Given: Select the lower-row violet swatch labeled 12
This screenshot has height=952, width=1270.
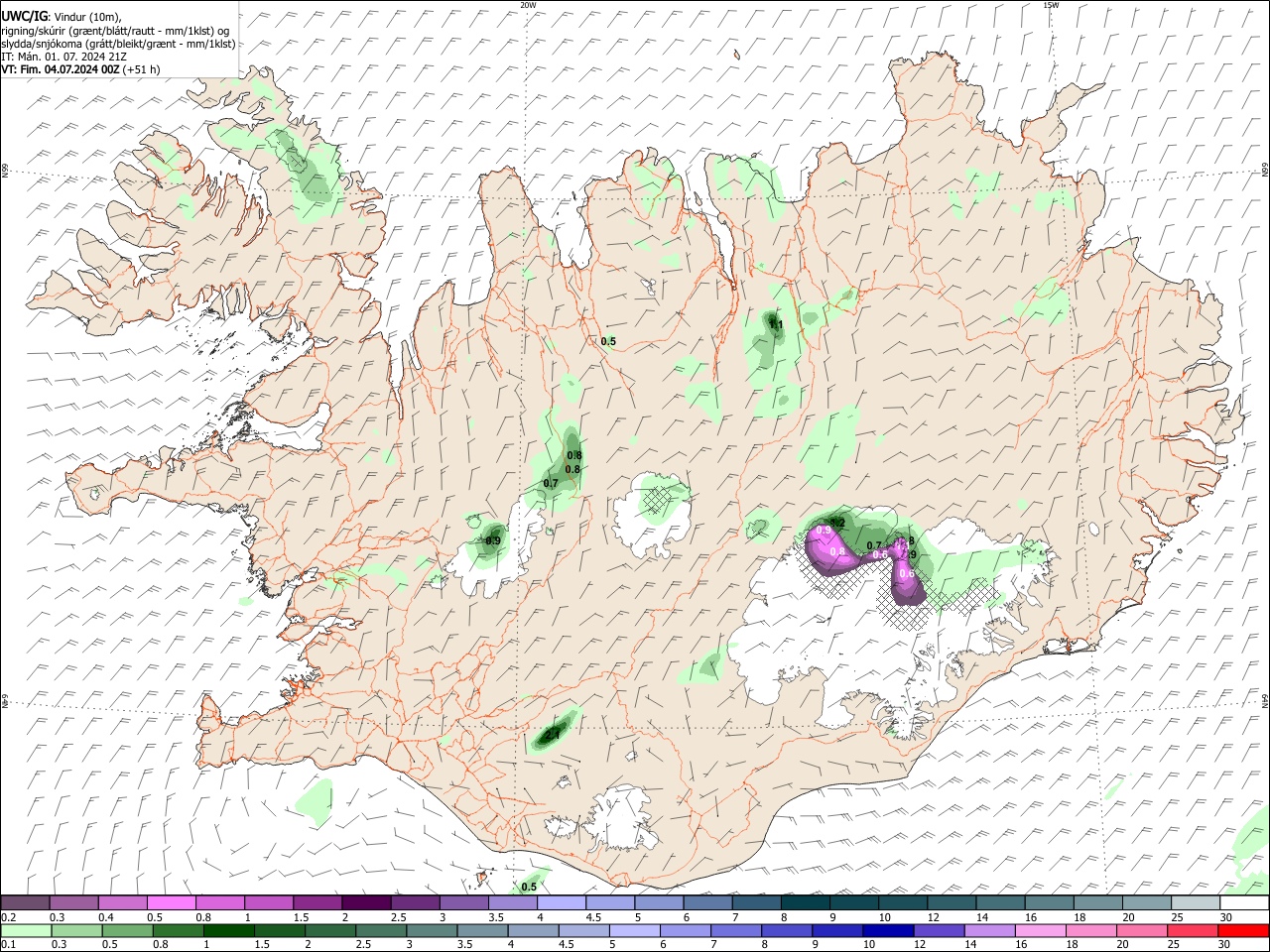Looking at the screenshot, I should point(939,930).
